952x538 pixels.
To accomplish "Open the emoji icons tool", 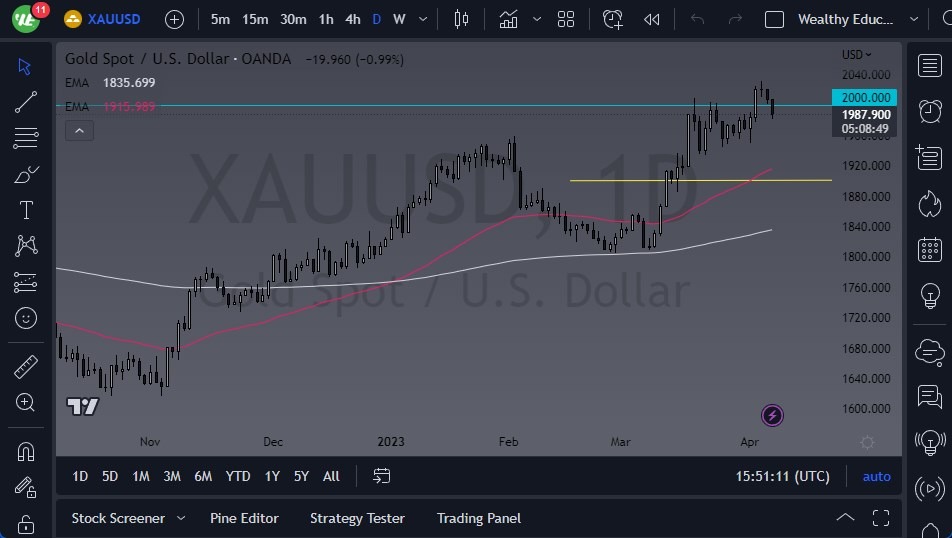I will tap(26, 318).
